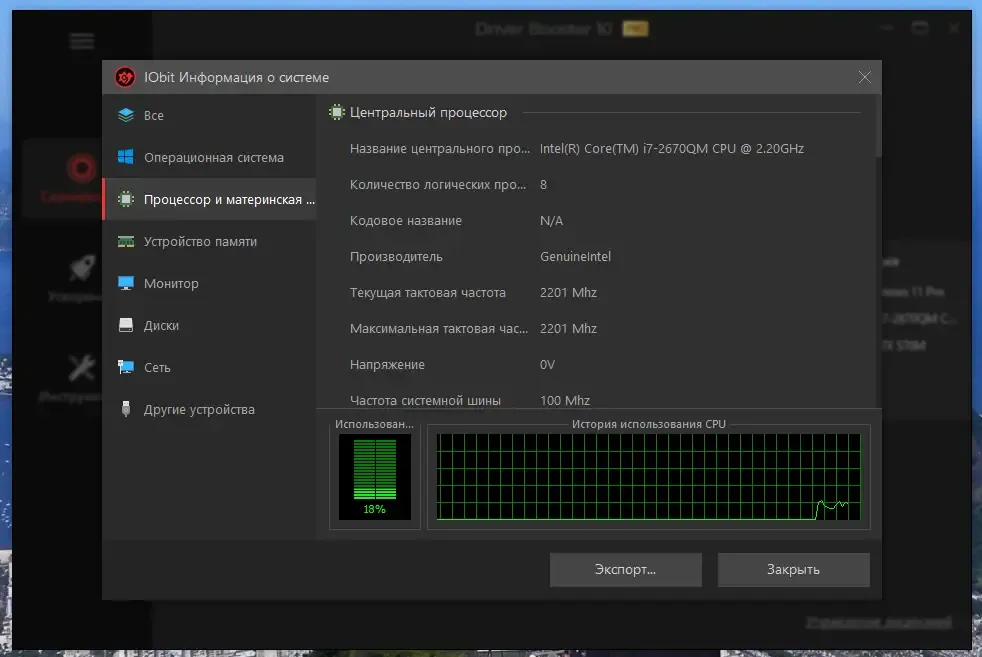Click the rocket boost icon in Driver Booster sidebar
The width and height of the screenshot is (982, 657).
pos(81,268)
